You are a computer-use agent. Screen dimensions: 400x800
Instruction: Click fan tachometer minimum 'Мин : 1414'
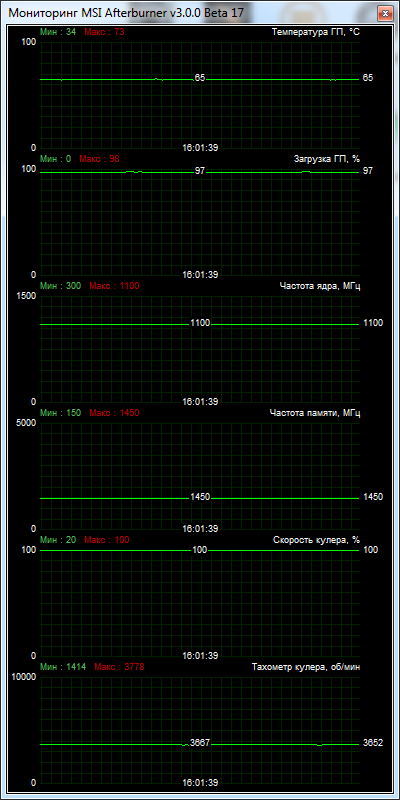(63, 667)
